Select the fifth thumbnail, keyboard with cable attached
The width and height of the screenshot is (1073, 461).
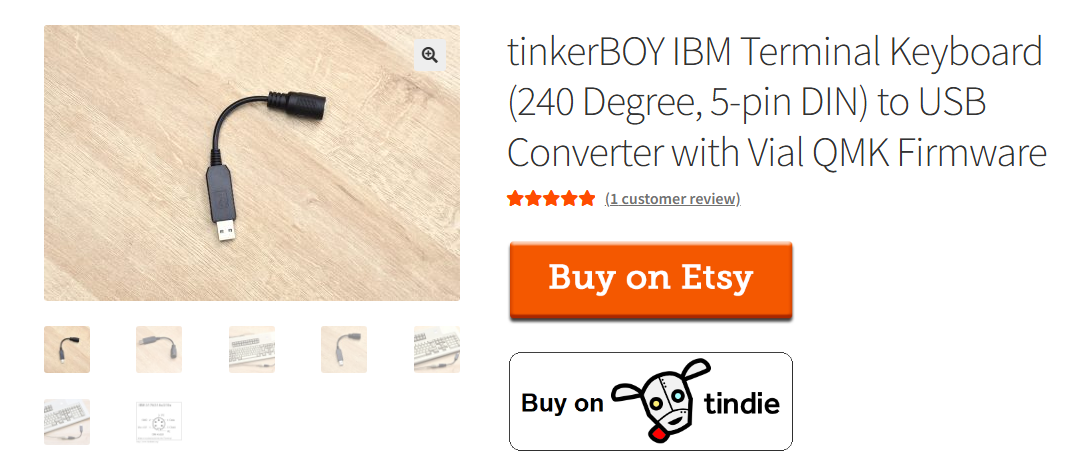point(437,350)
